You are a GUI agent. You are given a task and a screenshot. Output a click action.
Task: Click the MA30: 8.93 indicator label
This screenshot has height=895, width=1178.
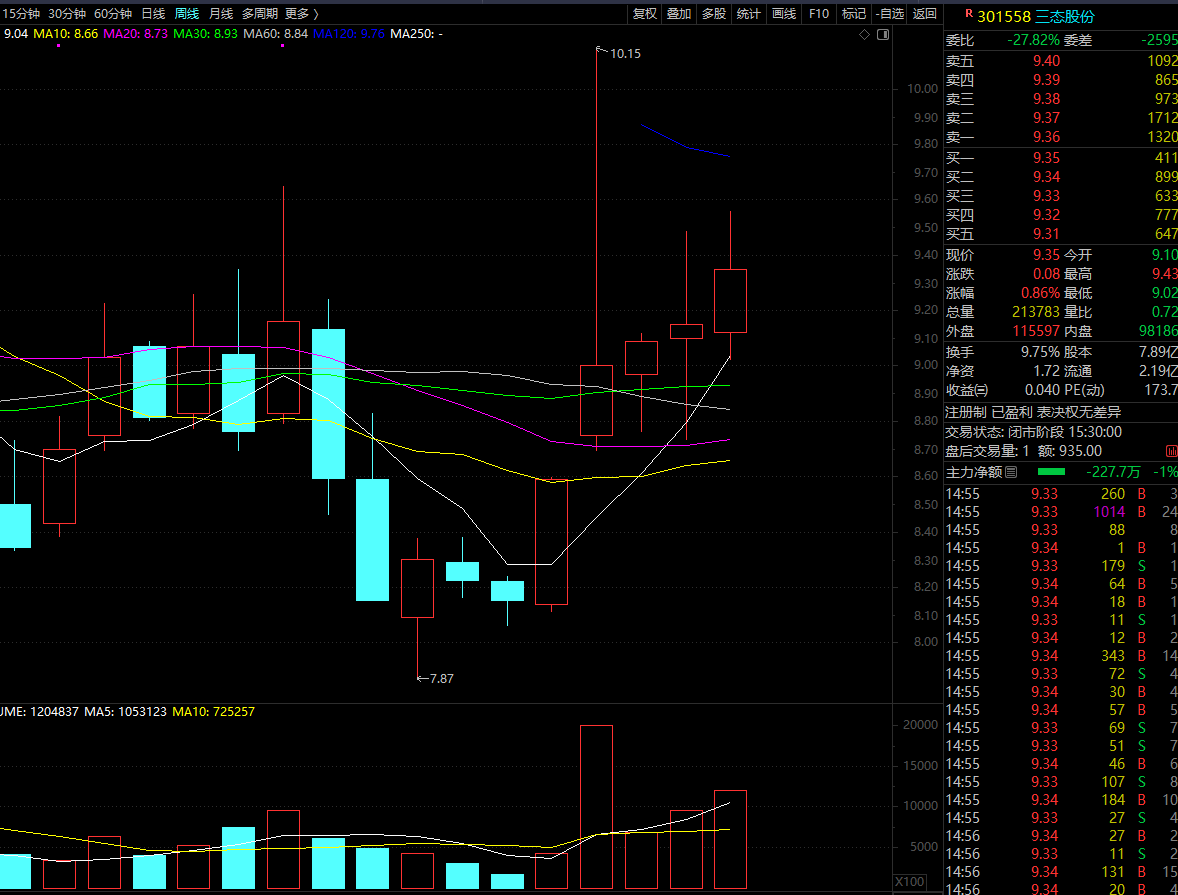(x=205, y=34)
